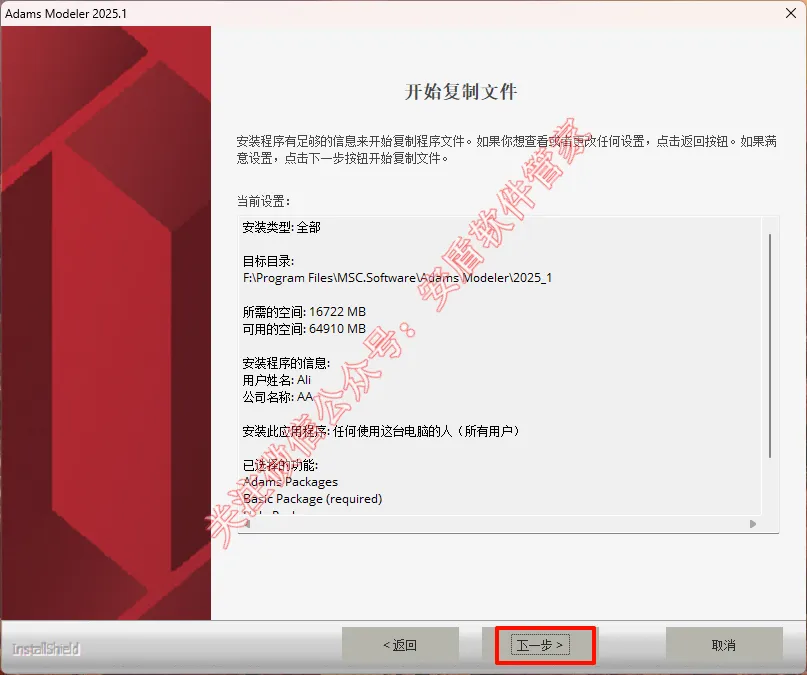Click the 开始复制文件 heading
807x675 pixels.
coord(461,92)
